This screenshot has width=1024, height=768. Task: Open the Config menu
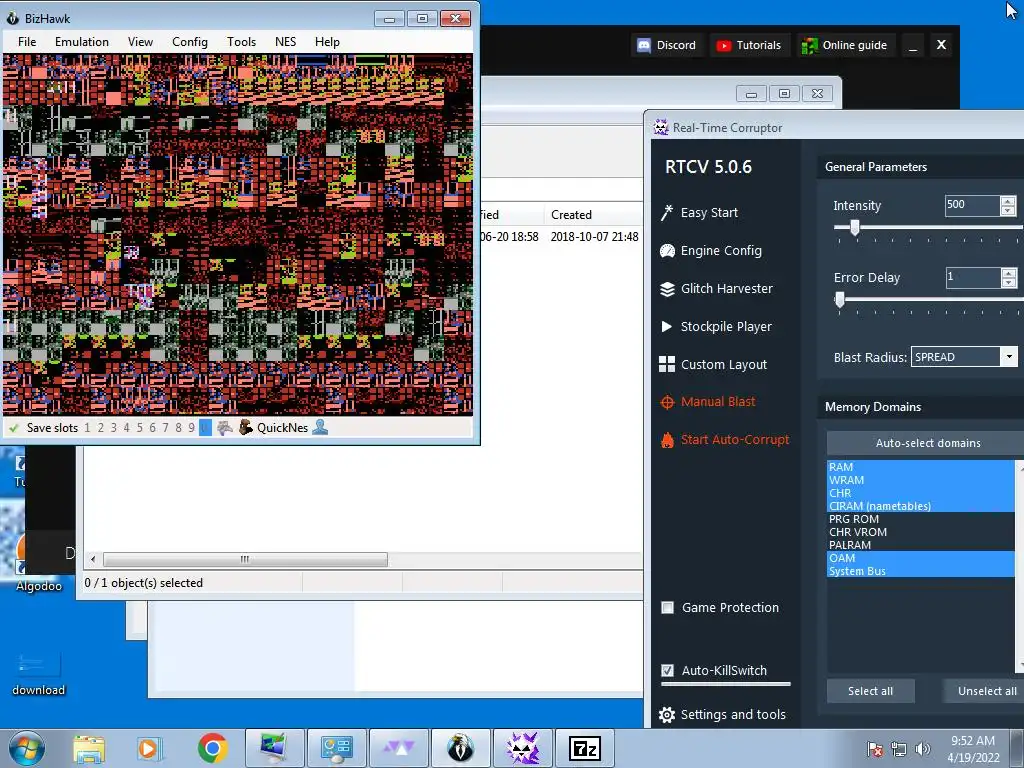(189, 42)
